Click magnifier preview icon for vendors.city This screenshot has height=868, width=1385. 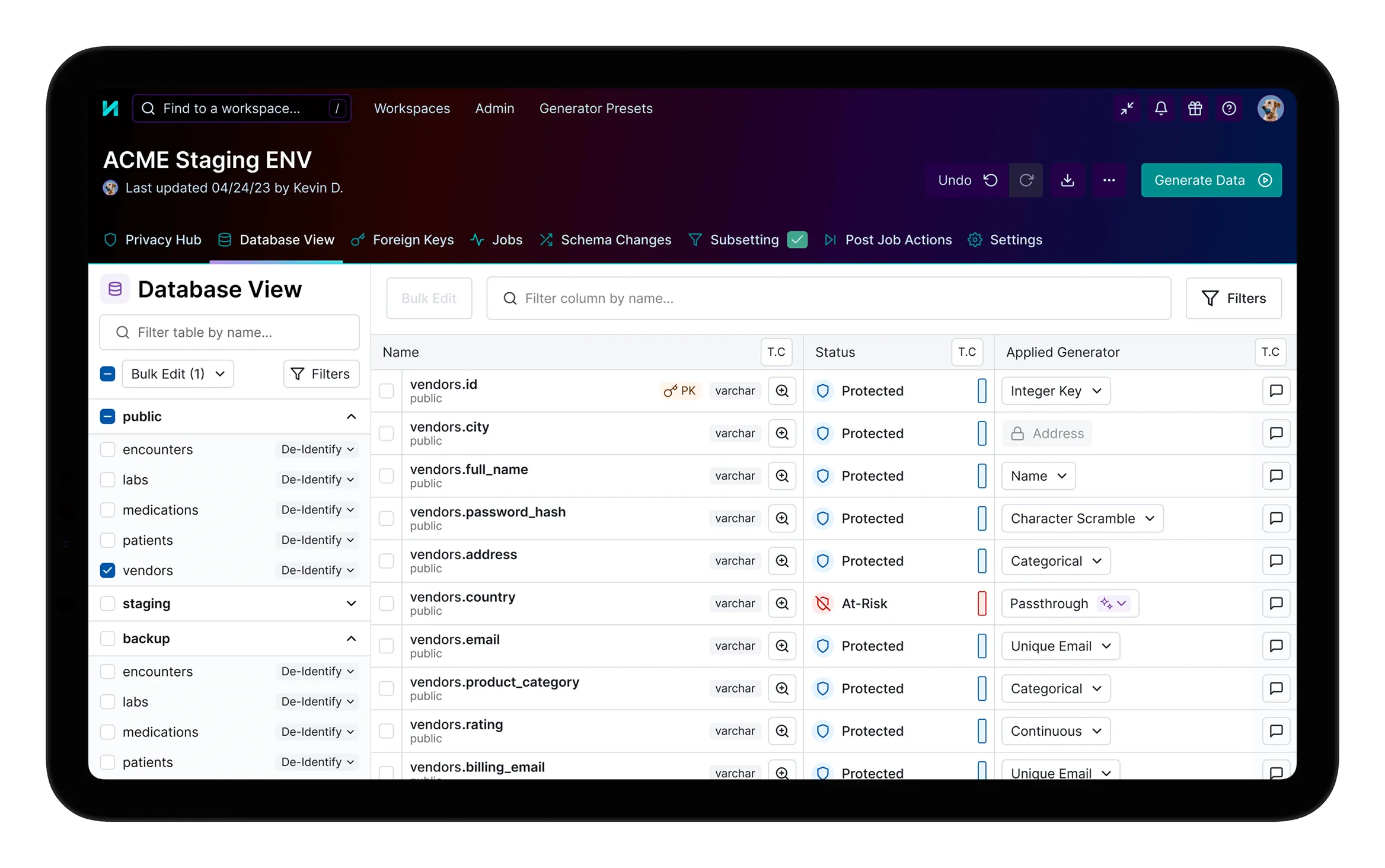(782, 433)
